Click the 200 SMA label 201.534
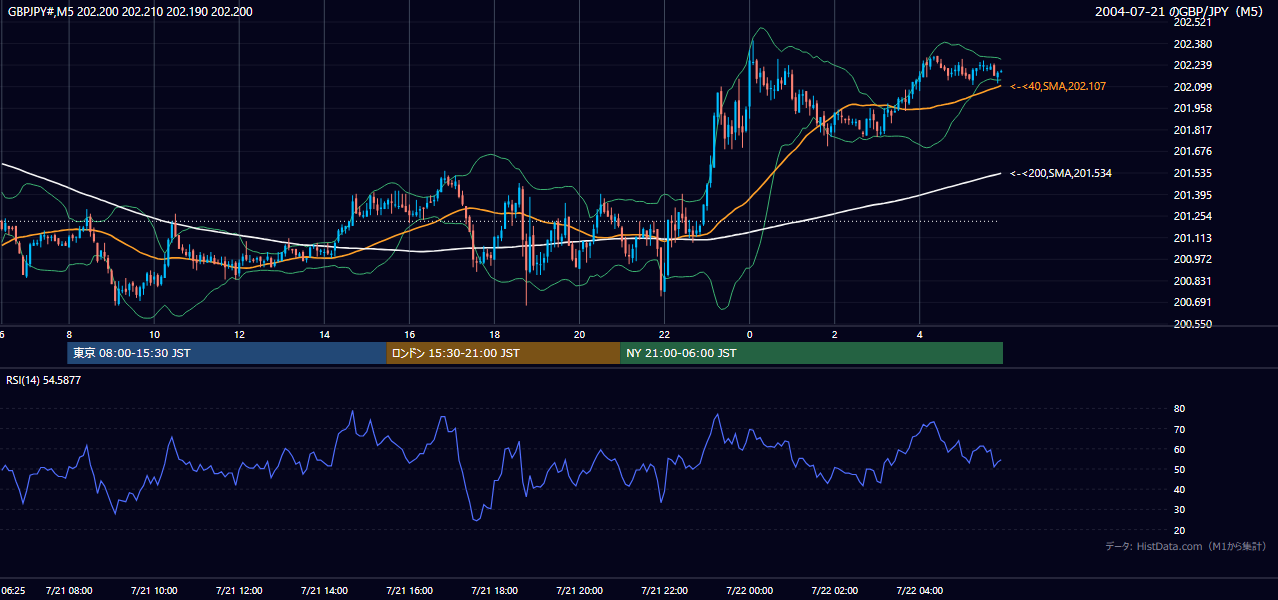Viewport: 1278px width, 600px height. [x=1061, y=173]
